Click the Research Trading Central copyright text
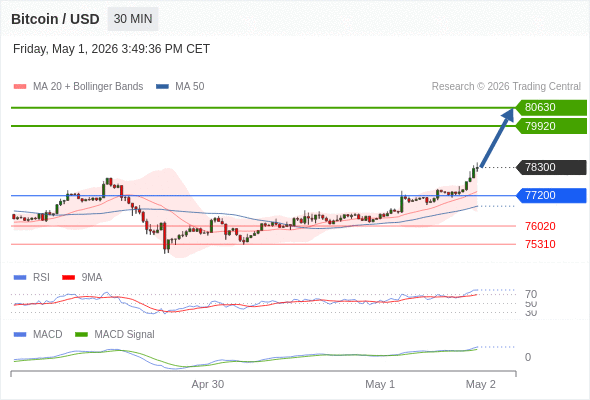Screen dimensions: 590x400 (506, 87)
